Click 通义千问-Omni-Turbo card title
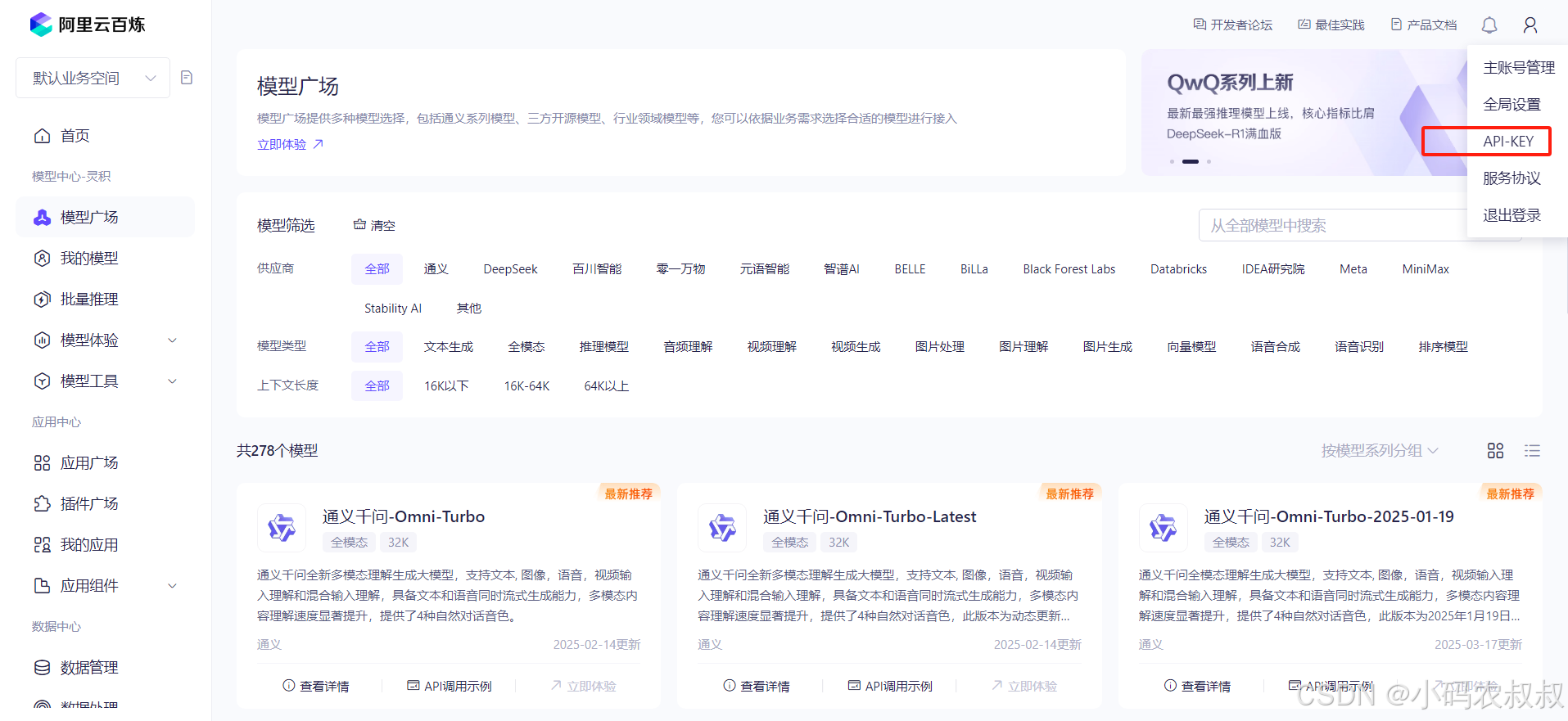 pos(404,516)
